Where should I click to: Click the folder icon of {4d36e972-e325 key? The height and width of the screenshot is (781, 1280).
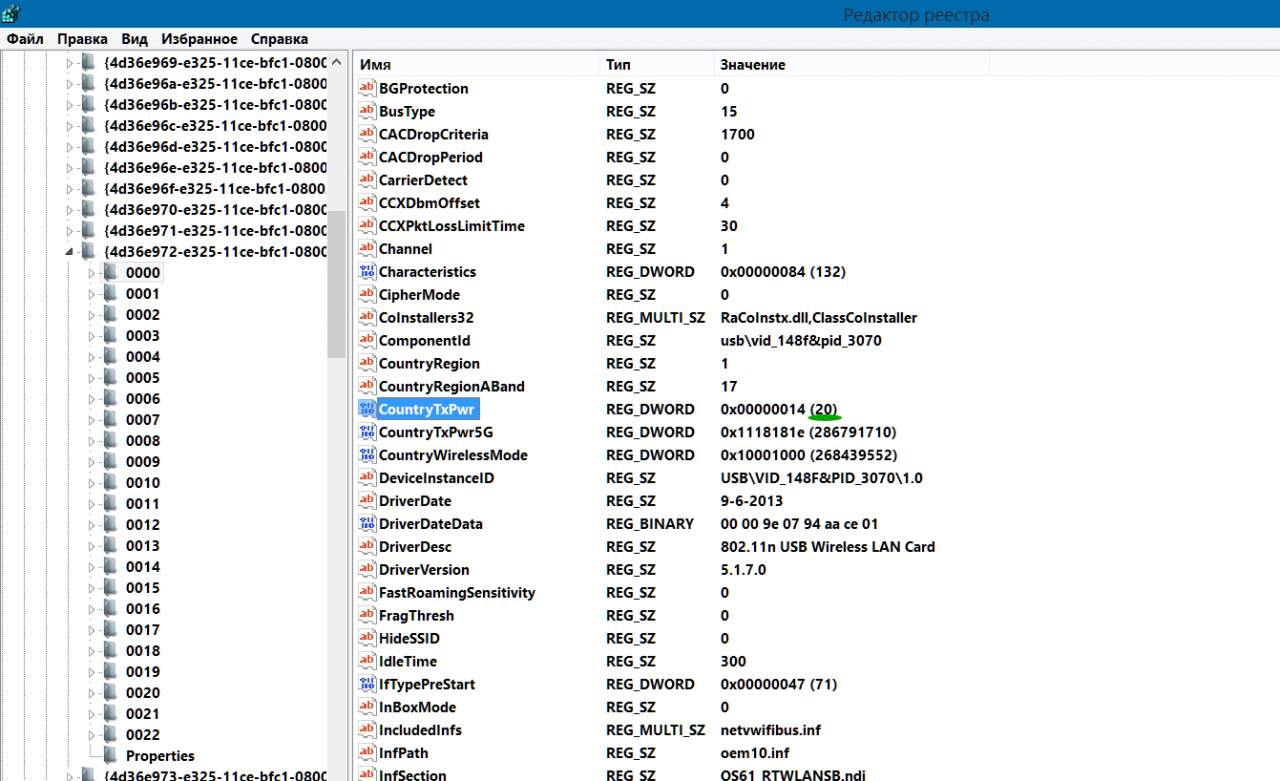(88, 252)
